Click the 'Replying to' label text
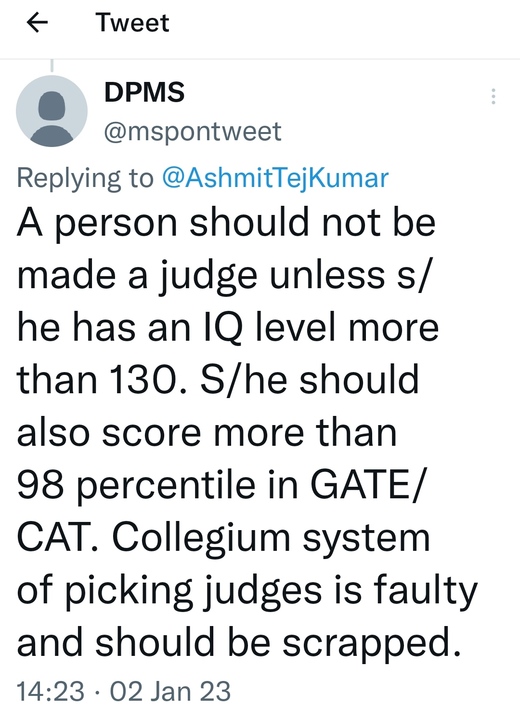The image size is (520, 720). [85, 178]
